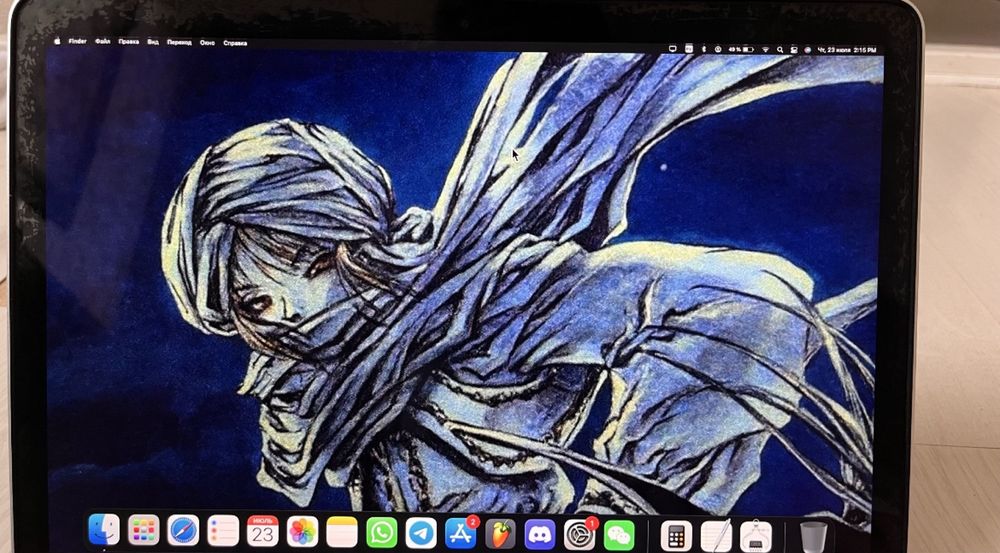
Task: Open the Wi-Fi menu
Action: pos(765,50)
